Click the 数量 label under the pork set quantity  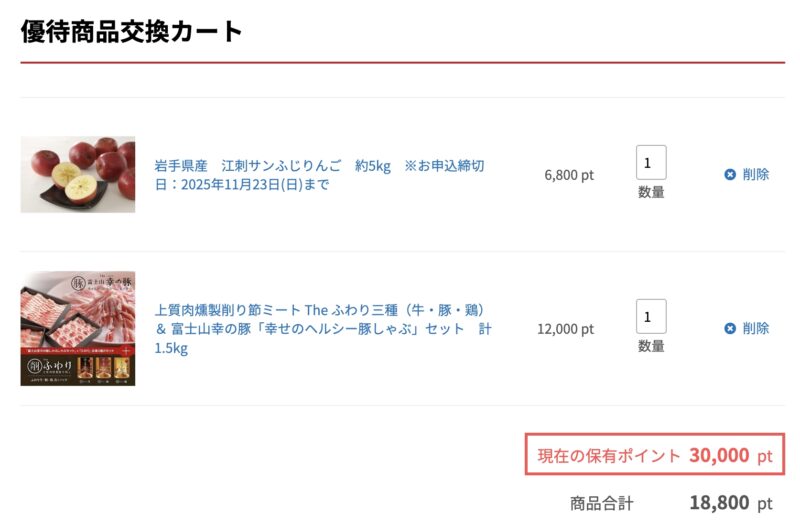point(651,346)
